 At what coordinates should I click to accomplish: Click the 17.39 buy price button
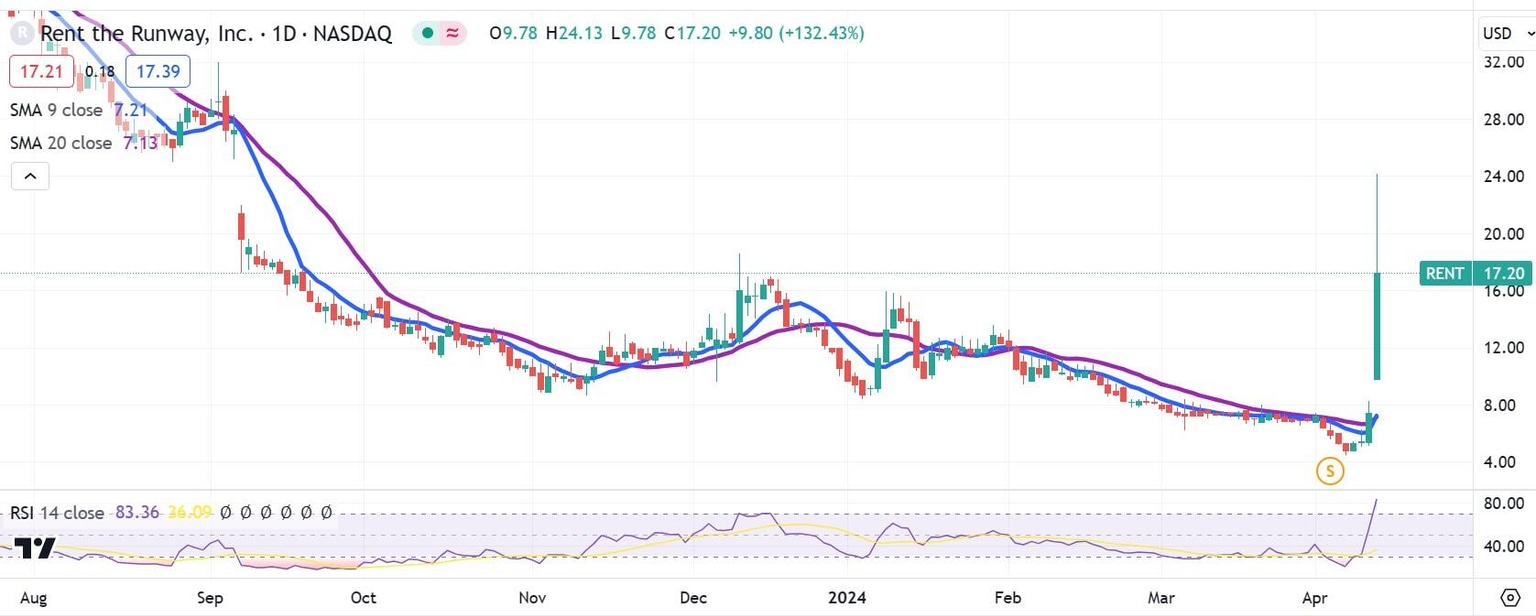tap(158, 72)
